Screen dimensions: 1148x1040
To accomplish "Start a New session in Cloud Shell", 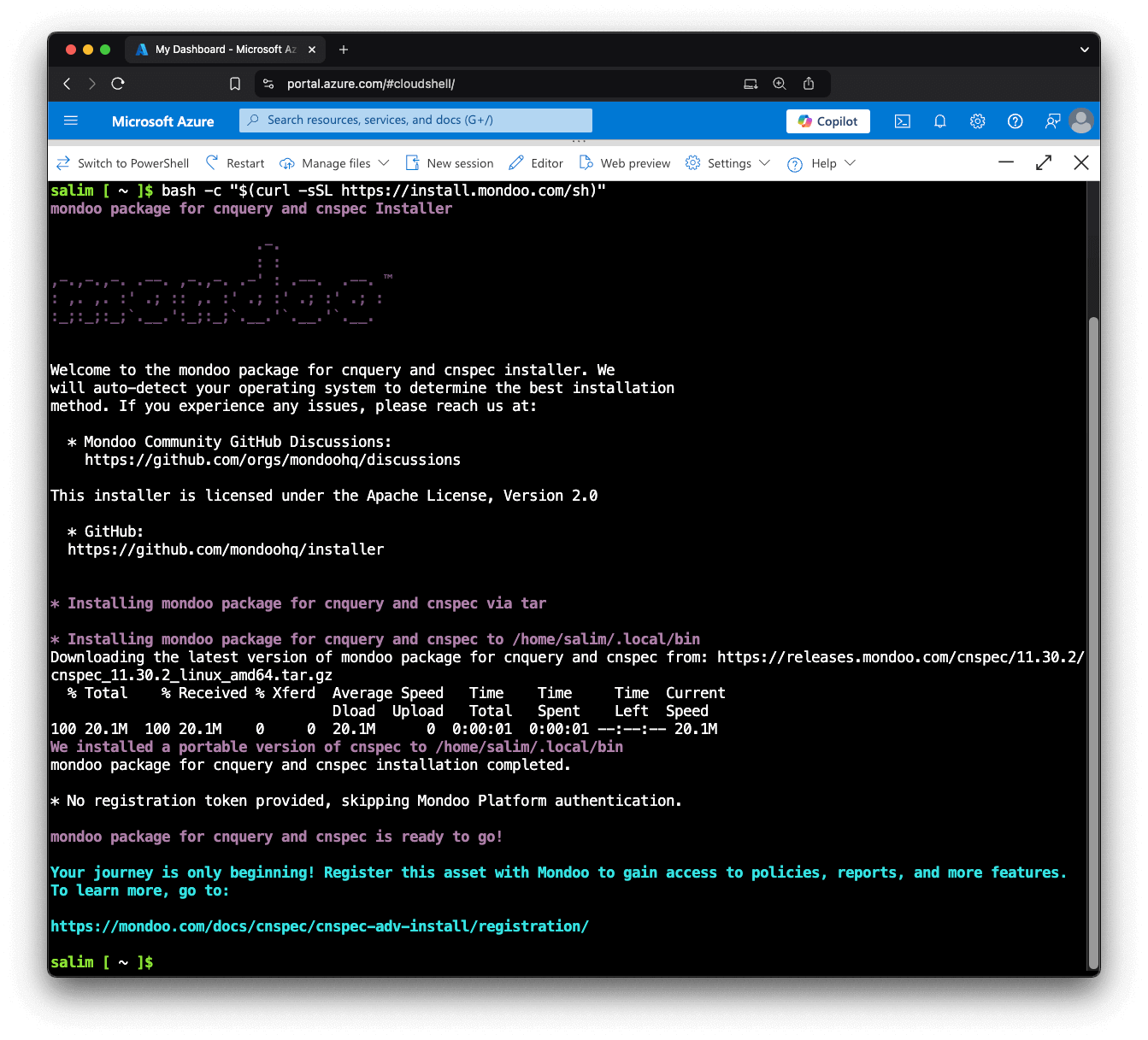I will coord(449,162).
